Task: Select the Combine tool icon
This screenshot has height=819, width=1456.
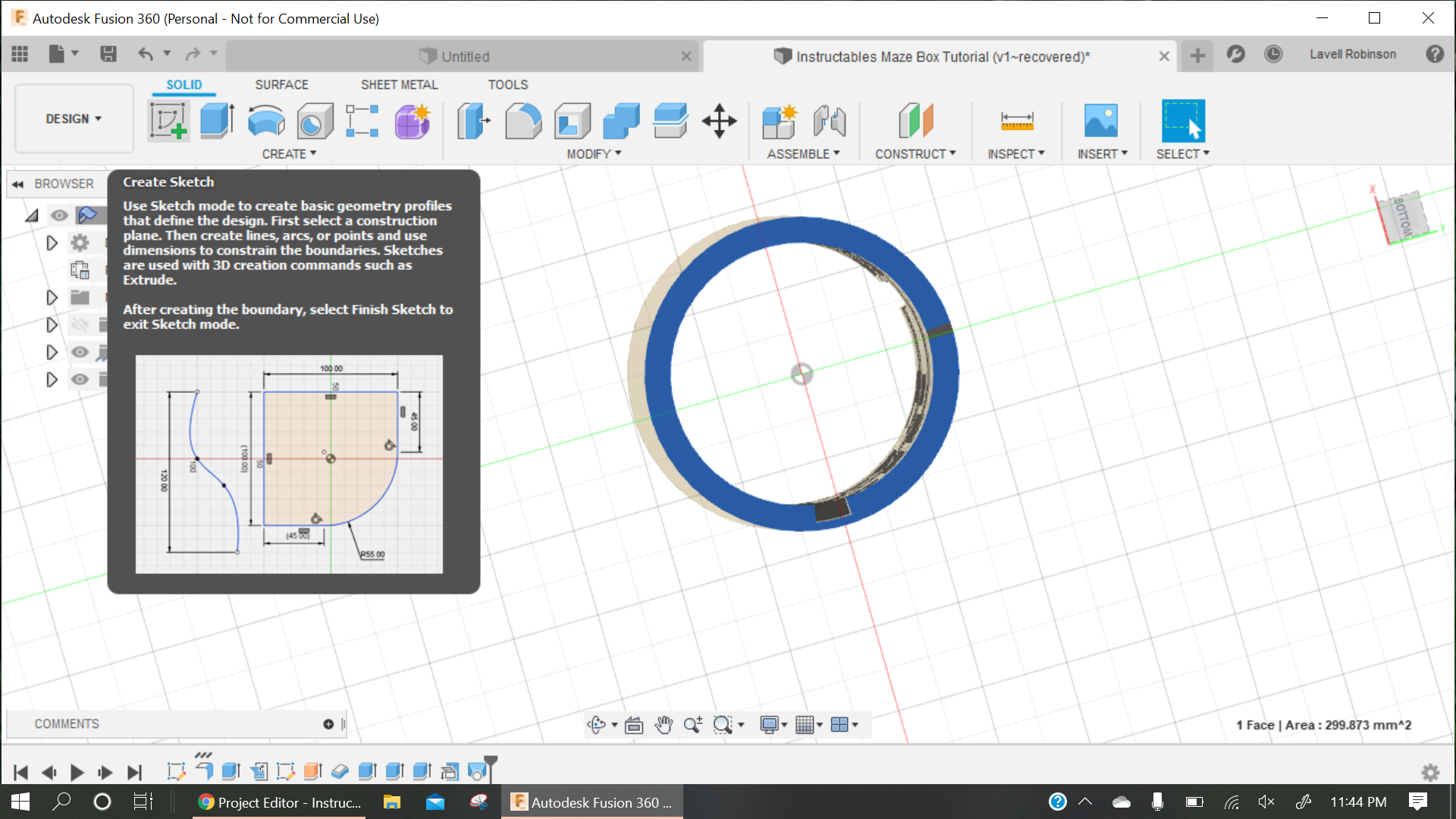Action: pyautogui.click(x=621, y=121)
